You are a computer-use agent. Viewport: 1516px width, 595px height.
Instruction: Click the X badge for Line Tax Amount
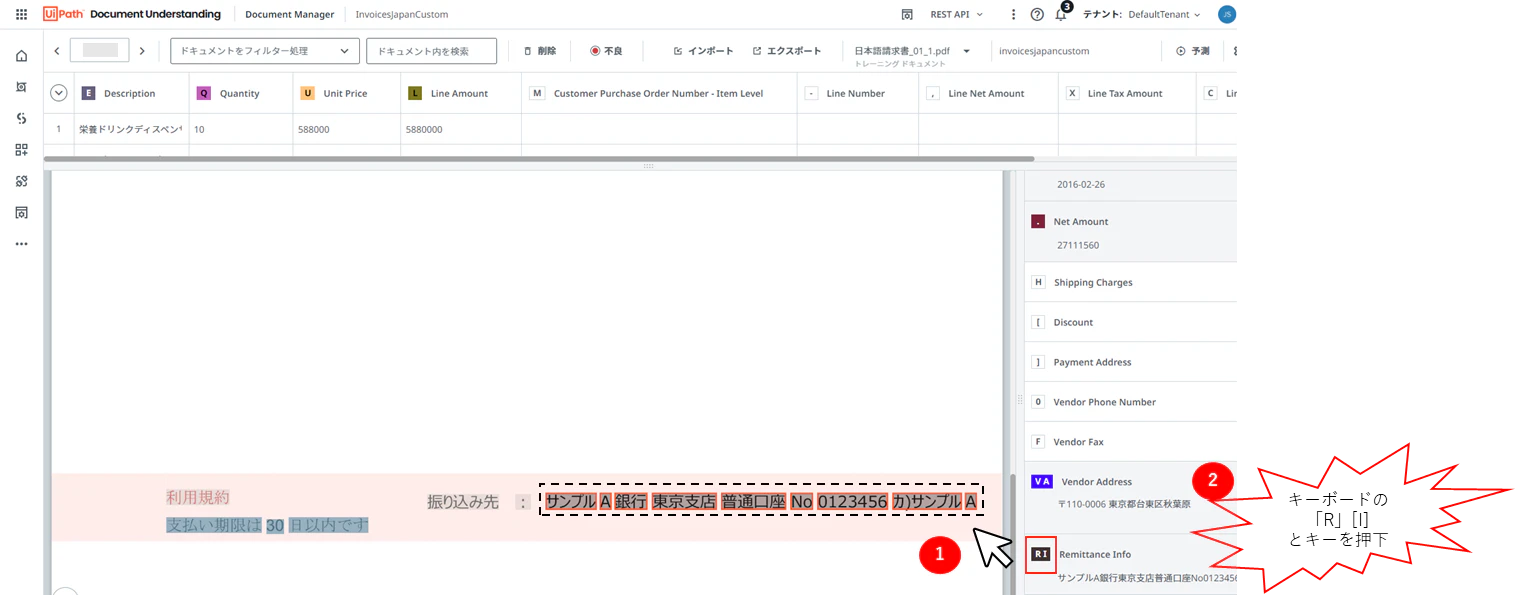(1073, 93)
